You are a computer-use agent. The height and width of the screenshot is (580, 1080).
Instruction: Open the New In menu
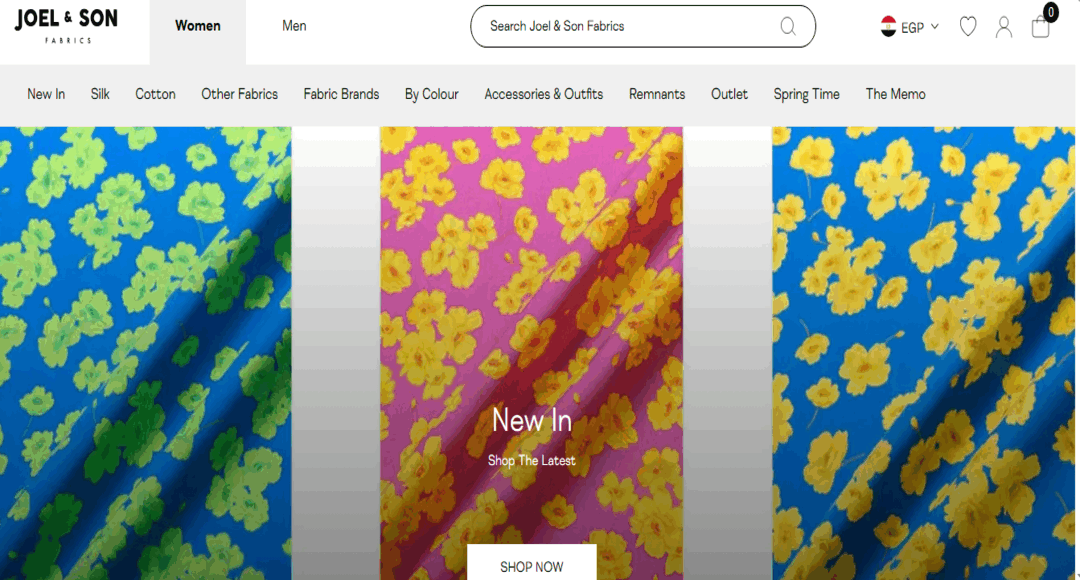(x=46, y=94)
